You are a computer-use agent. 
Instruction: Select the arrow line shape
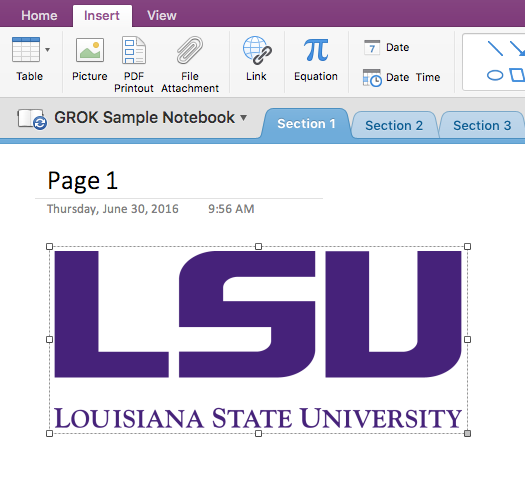click(517, 48)
